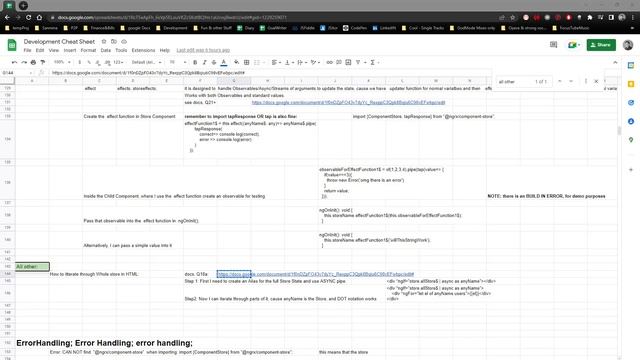Open vertical align dropdown
Image resolution: width=640 pixels, height=360 pixels.
(289, 62)
